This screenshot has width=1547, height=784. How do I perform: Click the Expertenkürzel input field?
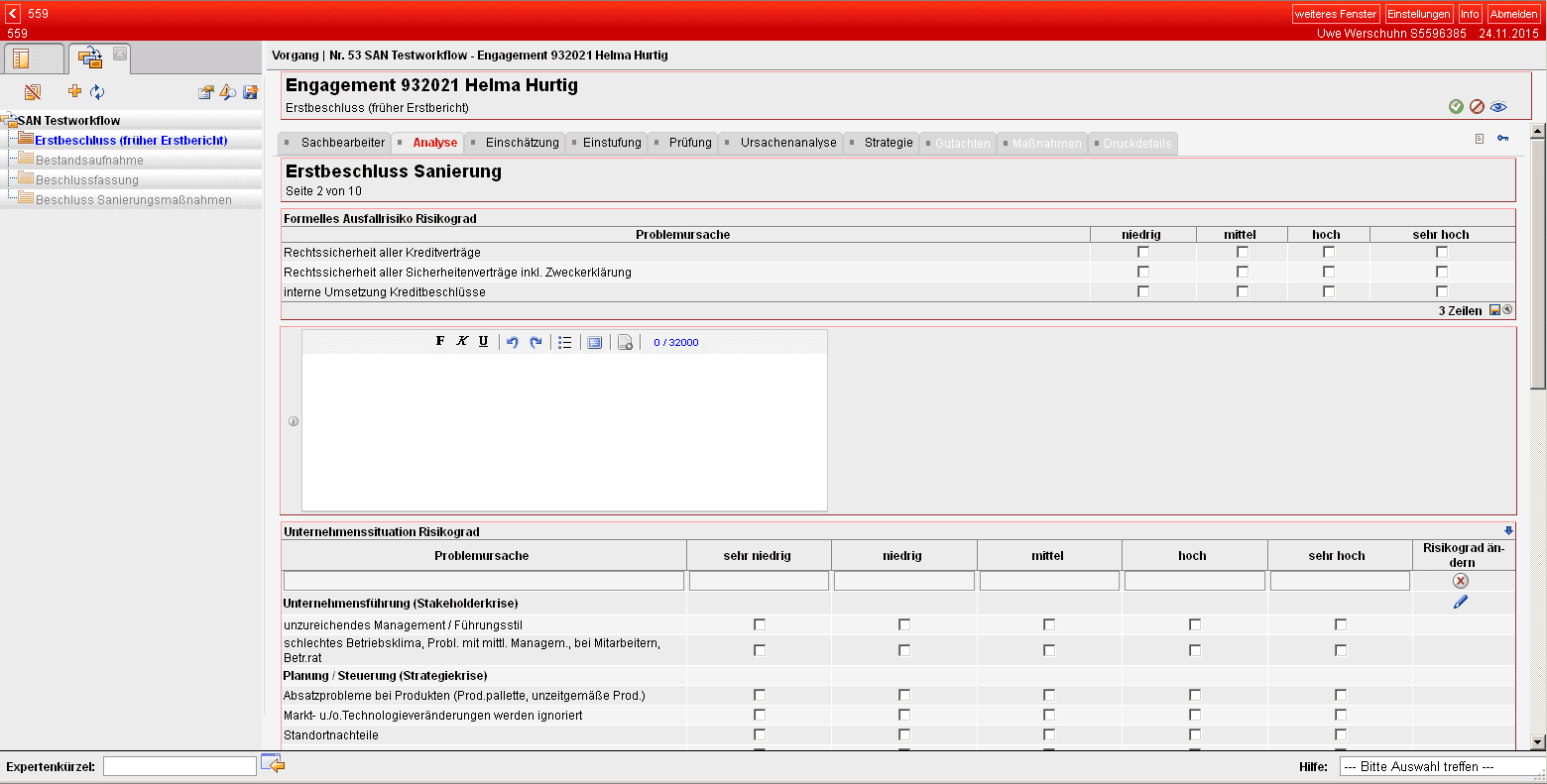pos(179,766)
